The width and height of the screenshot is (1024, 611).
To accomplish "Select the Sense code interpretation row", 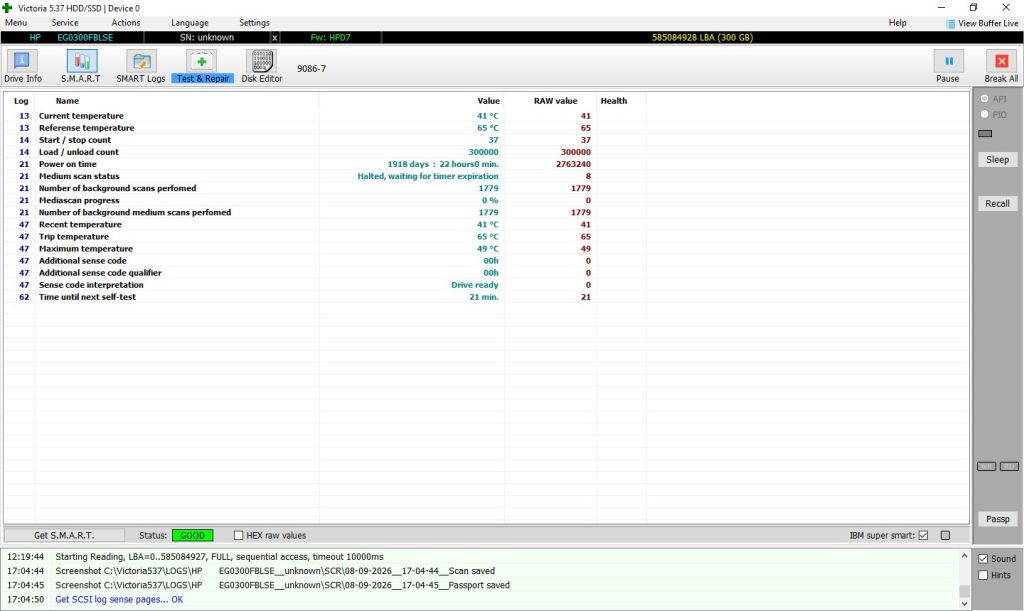I will pos(487,285).
